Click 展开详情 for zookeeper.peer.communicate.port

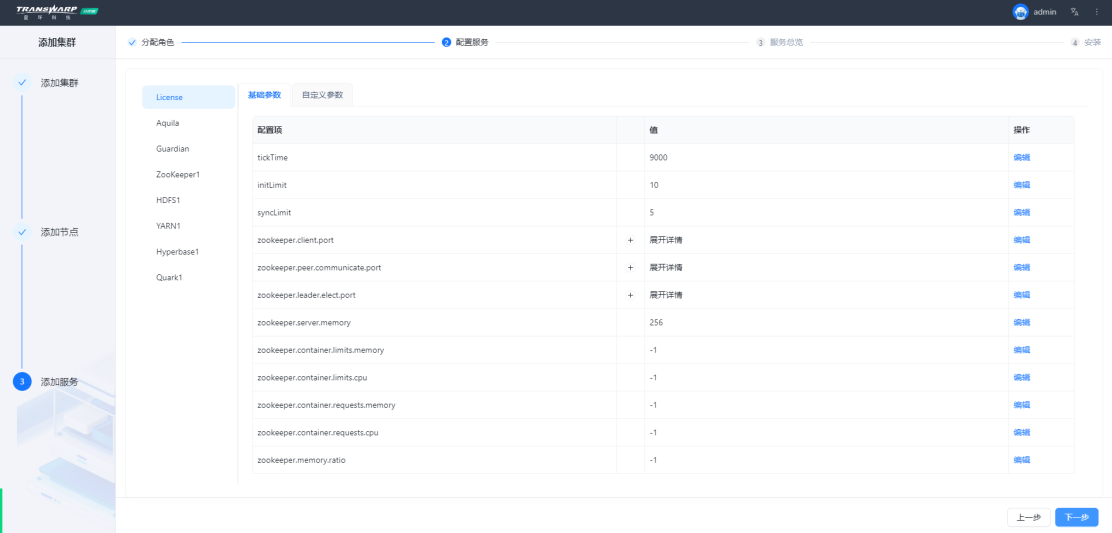(x=665, y=268)
